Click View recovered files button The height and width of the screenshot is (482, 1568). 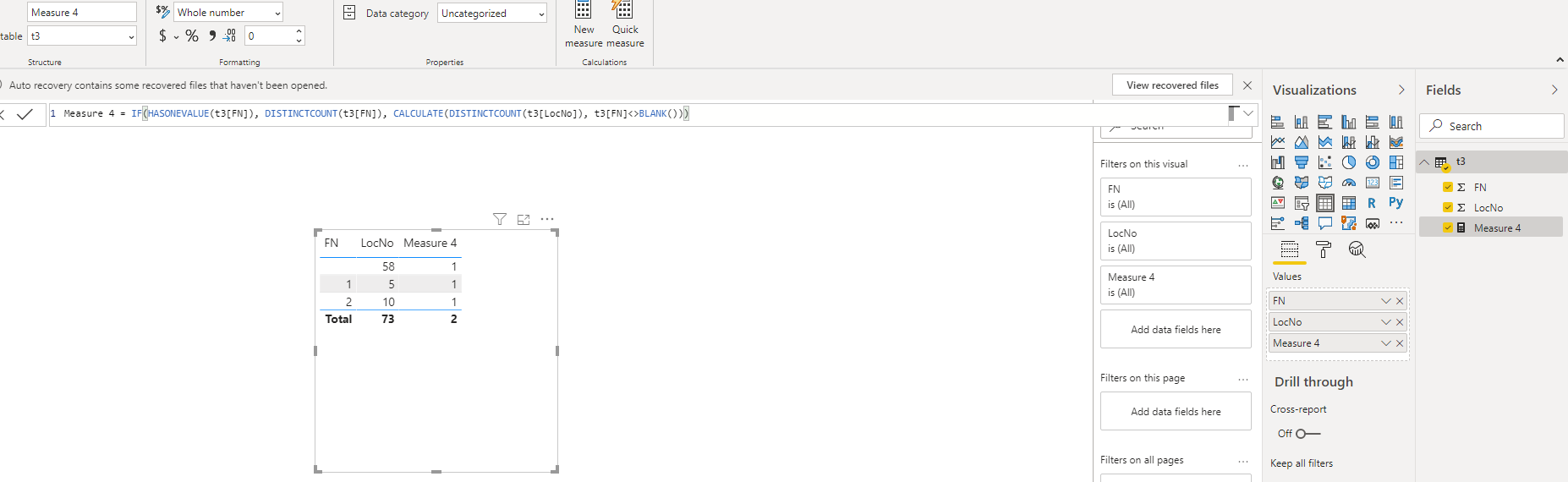[x=1172, y=85]
